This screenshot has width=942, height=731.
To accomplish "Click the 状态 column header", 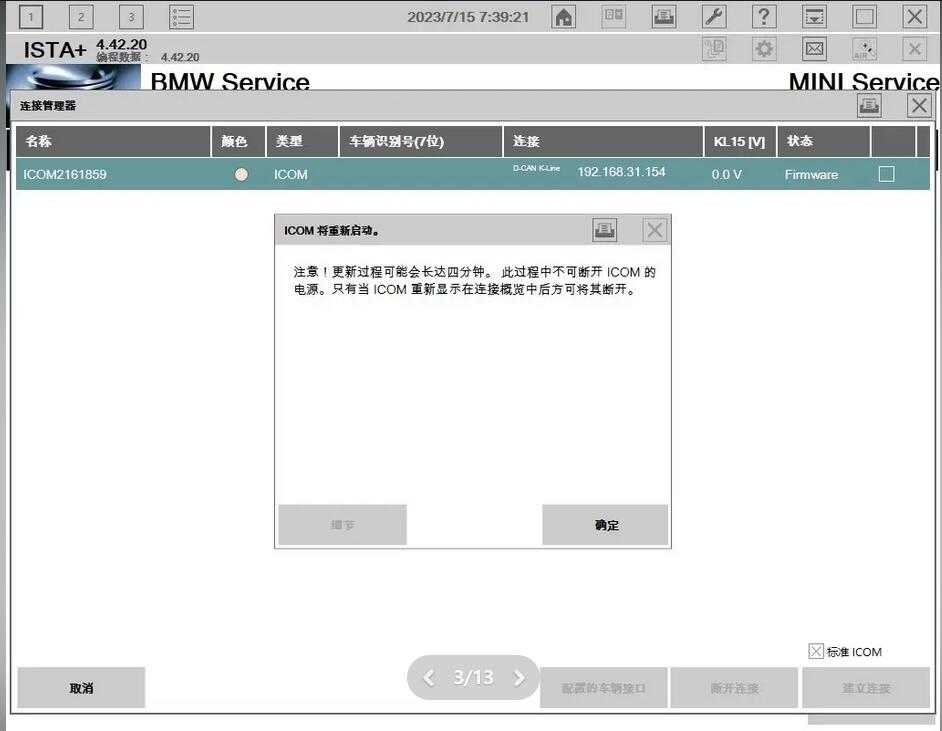I will (x=824, y=141).
